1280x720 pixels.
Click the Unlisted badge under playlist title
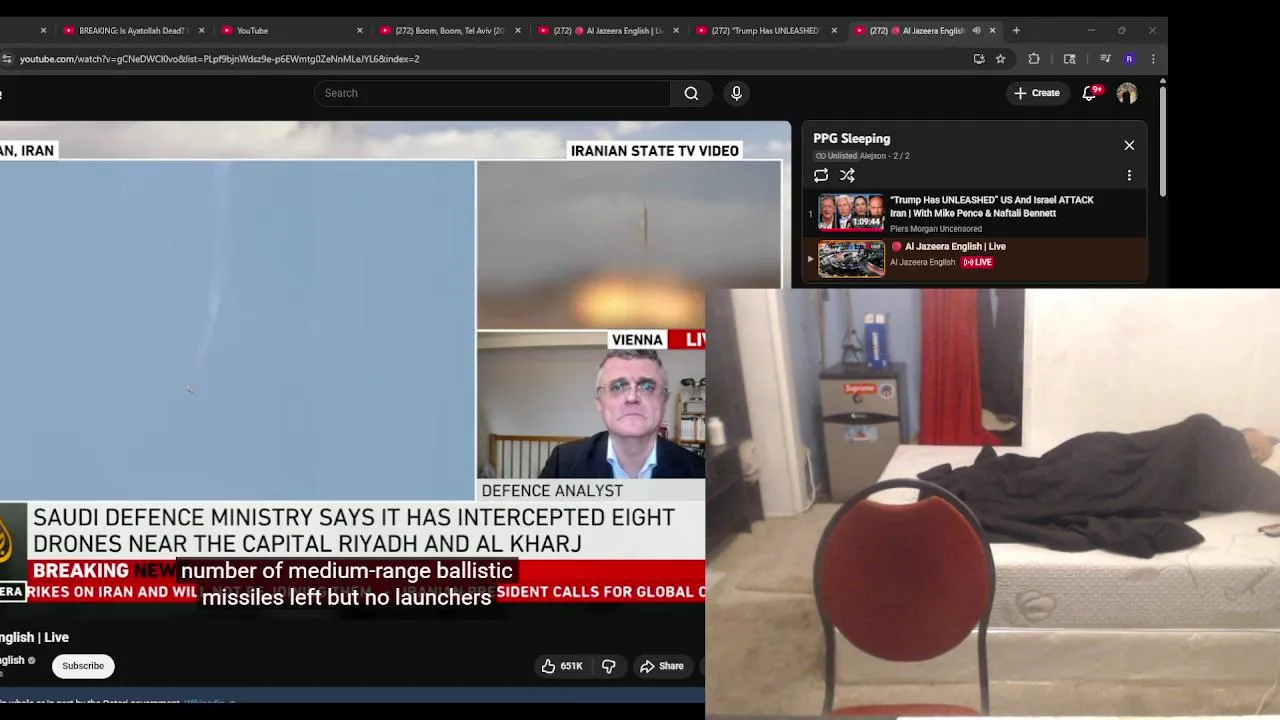836,156
